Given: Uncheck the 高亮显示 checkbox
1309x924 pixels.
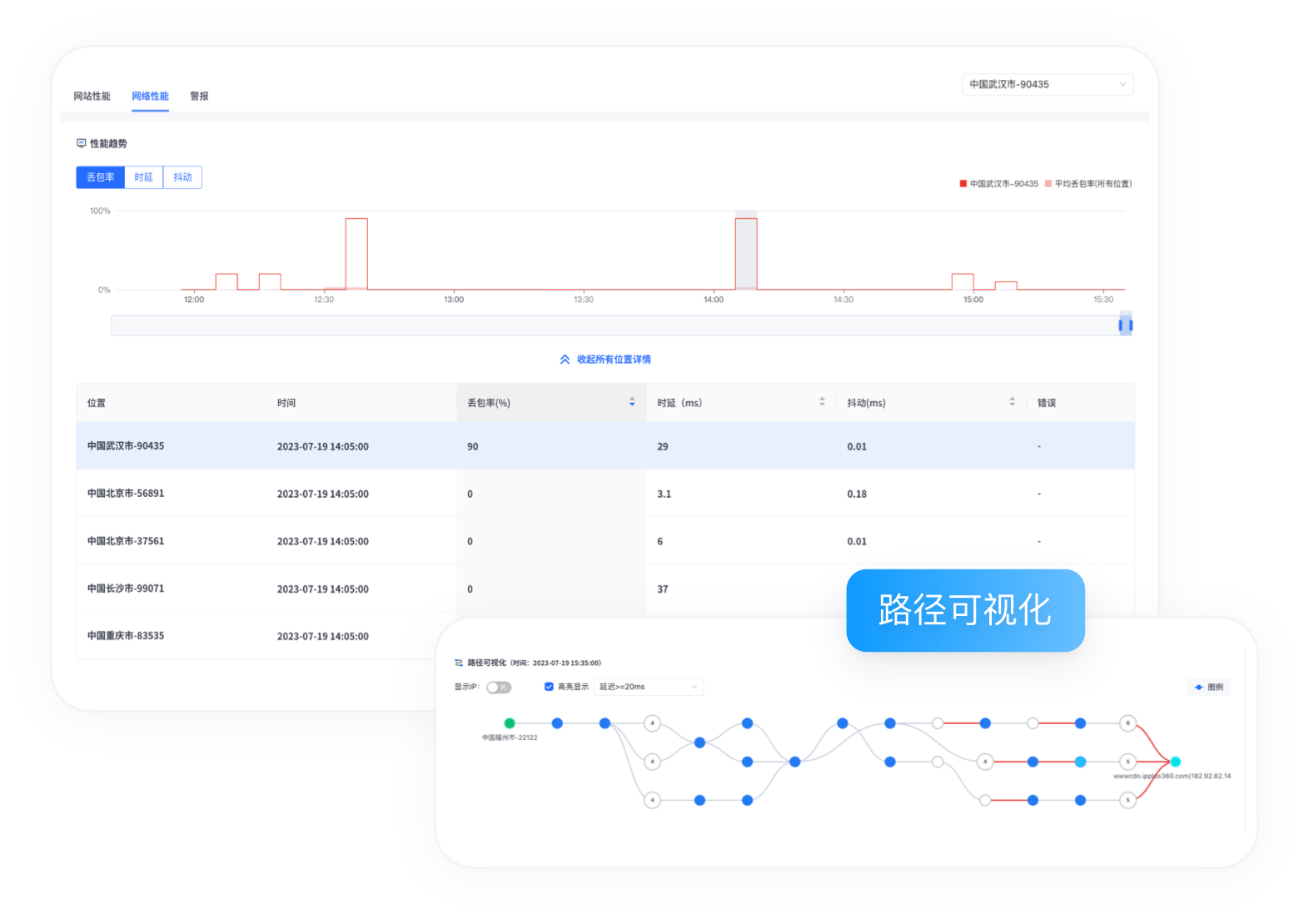Looking at the screenshot, I should 549,687.
